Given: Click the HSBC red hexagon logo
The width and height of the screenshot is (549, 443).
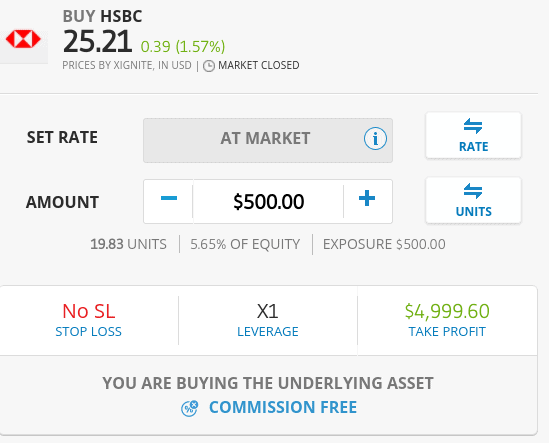Looking at the screenshot, I should (x=23, y=39).
